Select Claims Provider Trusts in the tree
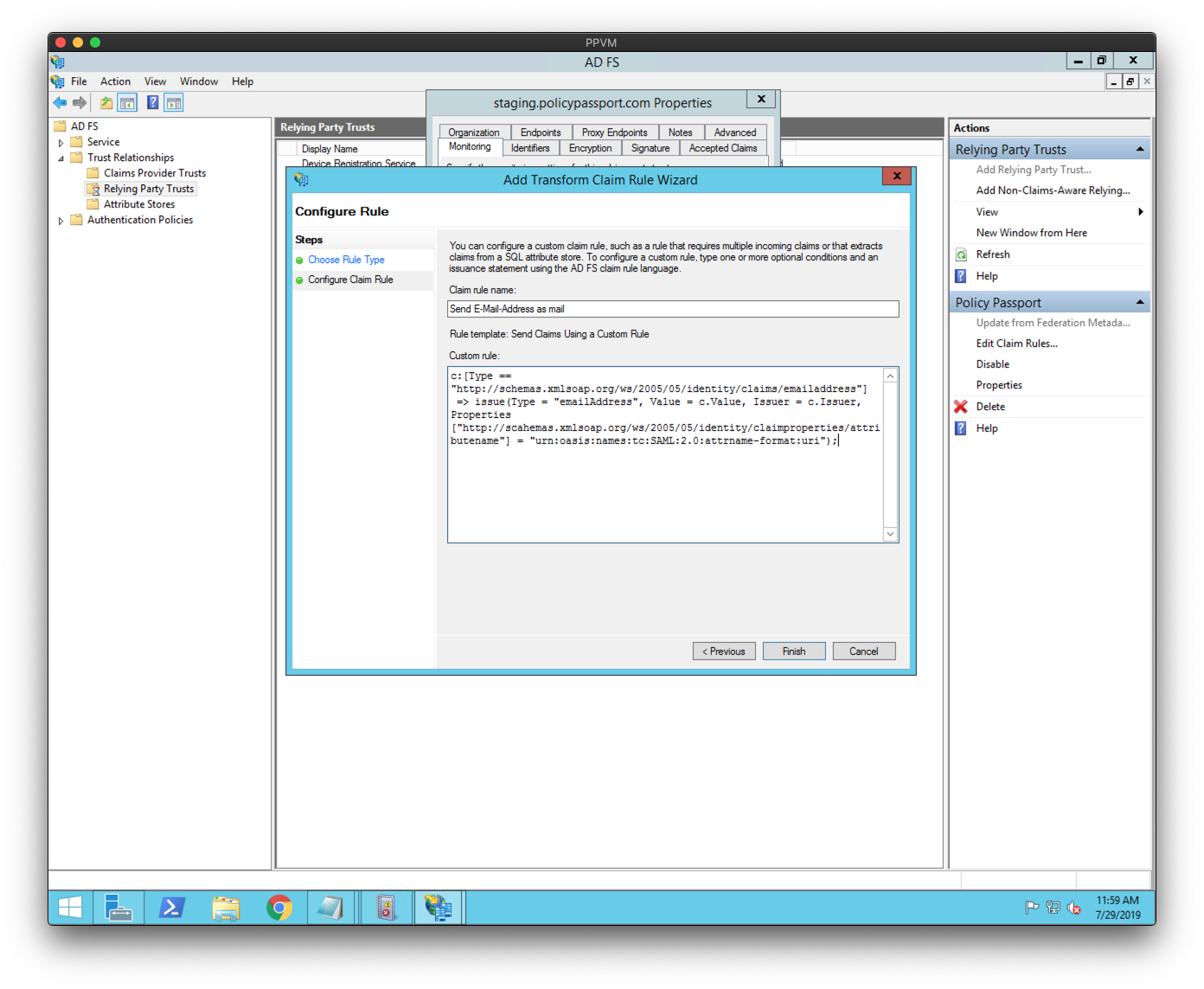This screenshot has width=1204, height=989. pos(155,173)
